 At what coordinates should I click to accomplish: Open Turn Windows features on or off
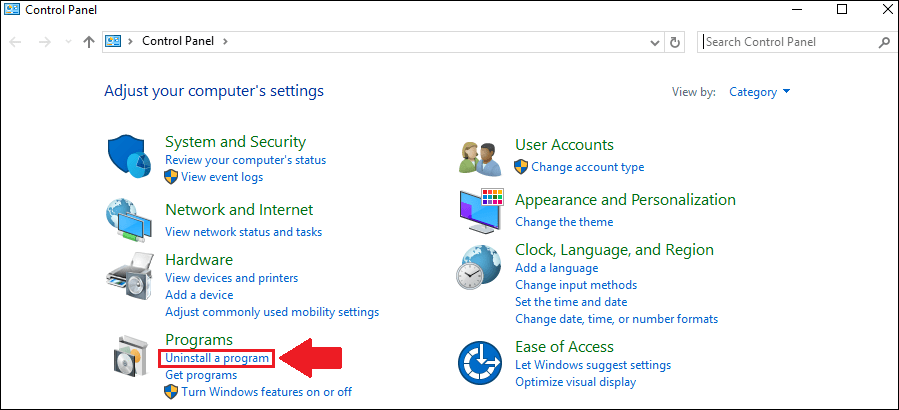click(x=267, y=392)
